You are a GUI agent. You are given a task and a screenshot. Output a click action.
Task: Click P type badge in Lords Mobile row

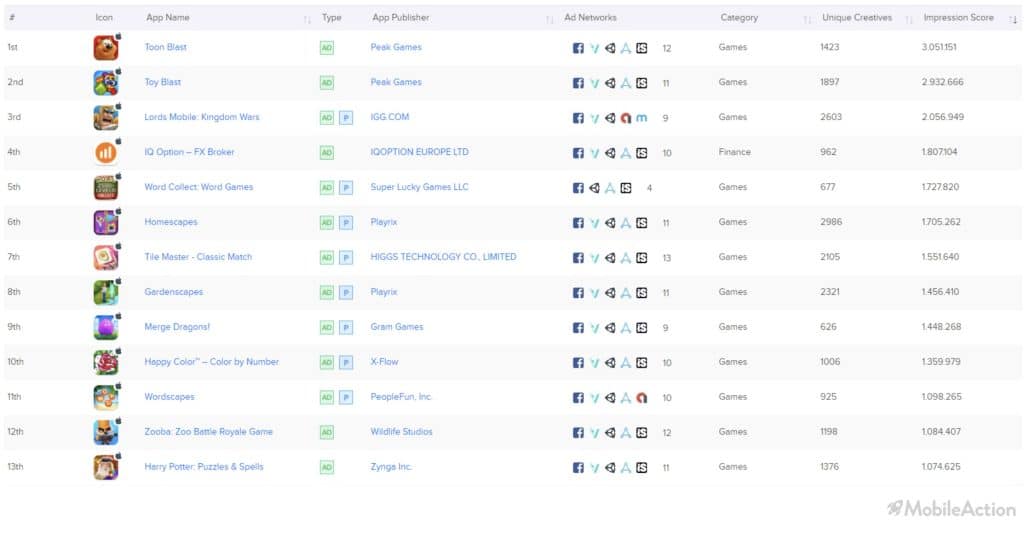point(346,118)
